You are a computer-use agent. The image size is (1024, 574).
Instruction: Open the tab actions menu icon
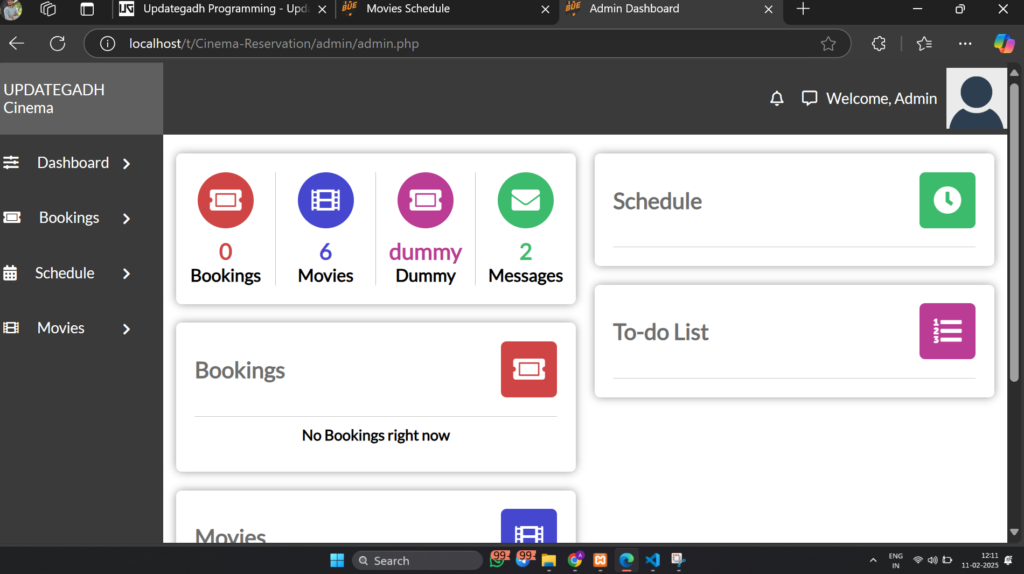(87, 9)
